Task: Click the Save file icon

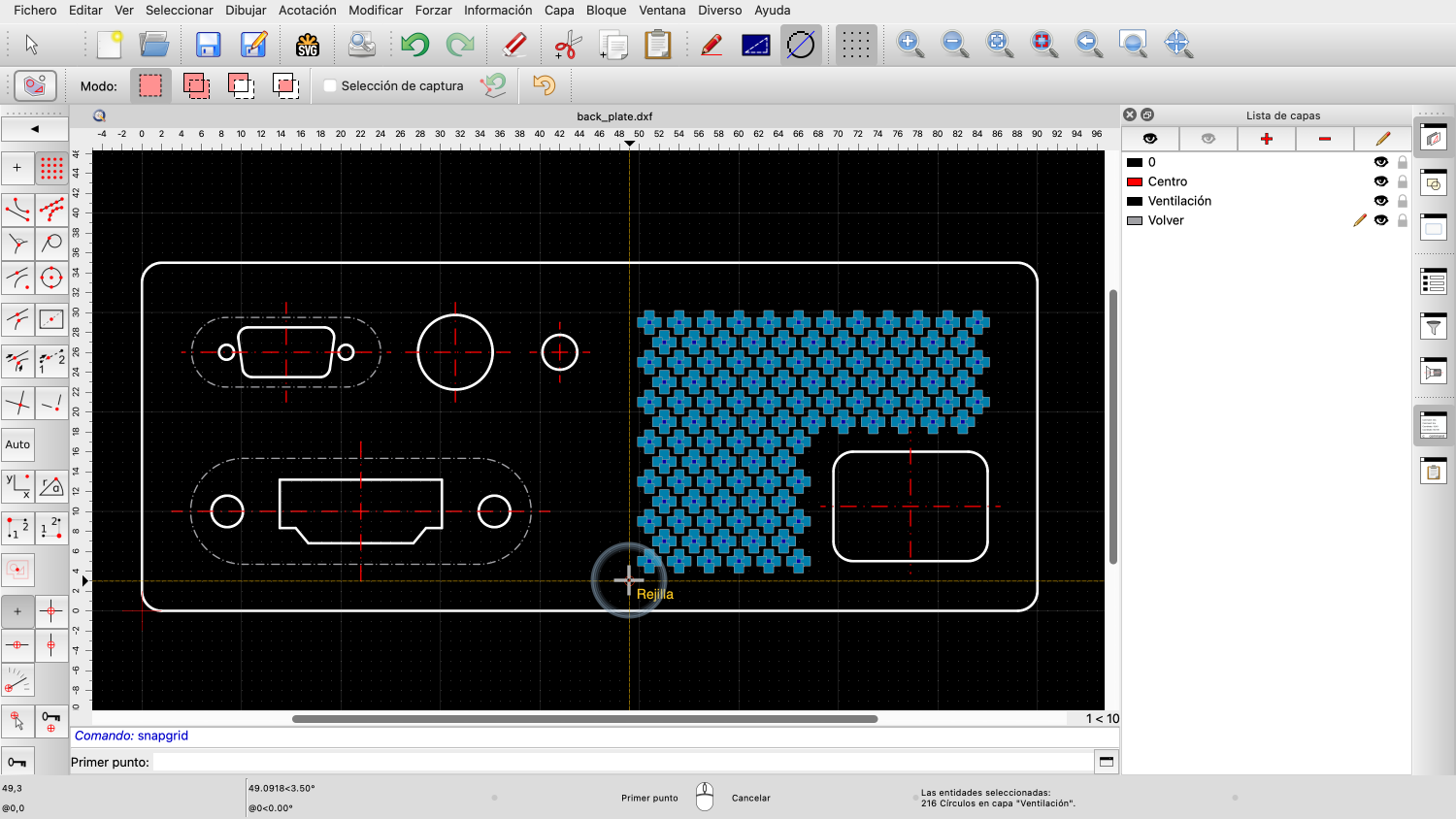Action: pyautogui.click(x=208, y=45)
